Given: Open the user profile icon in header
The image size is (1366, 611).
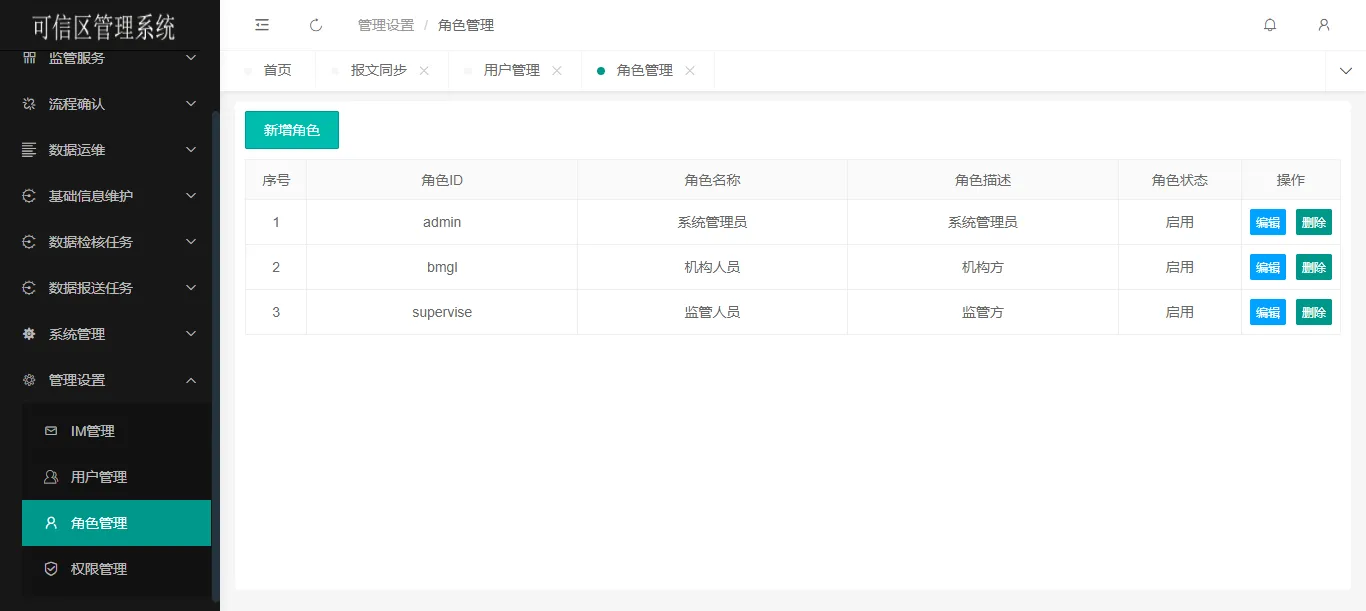Looking at the screenshot, I should point(1324,25).
